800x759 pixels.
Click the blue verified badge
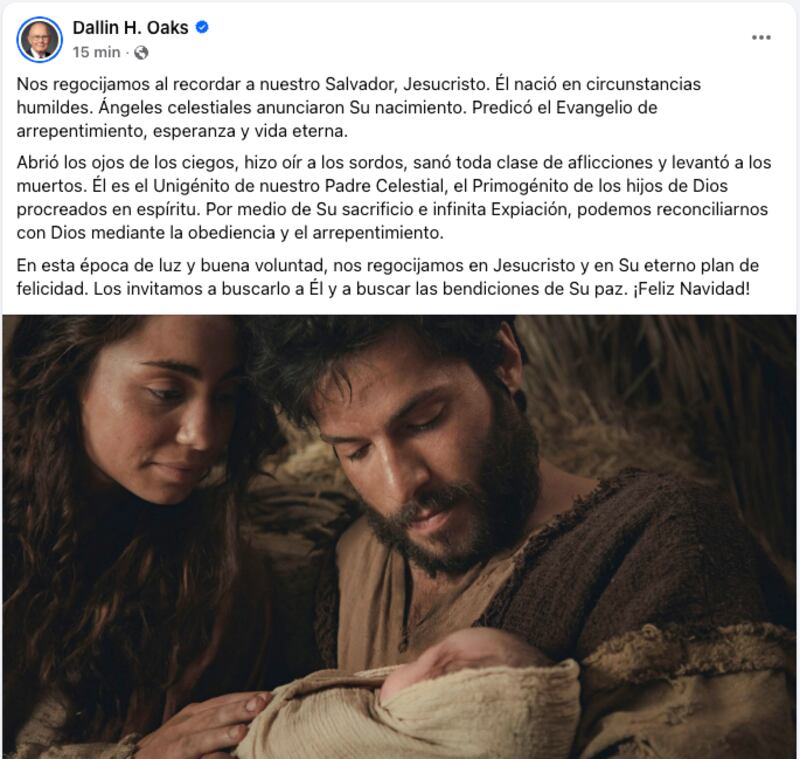coord(202,27)
